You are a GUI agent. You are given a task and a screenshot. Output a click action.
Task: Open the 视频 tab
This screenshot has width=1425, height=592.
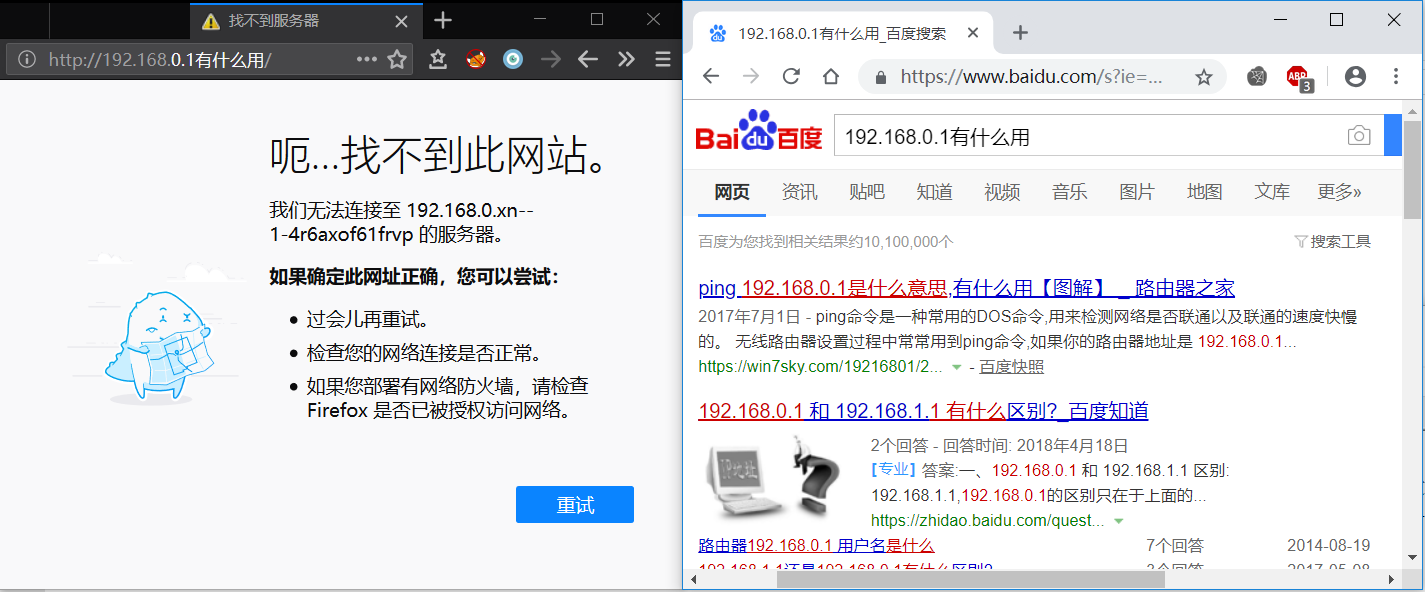pyautogui.click(x=1002, y=191)
